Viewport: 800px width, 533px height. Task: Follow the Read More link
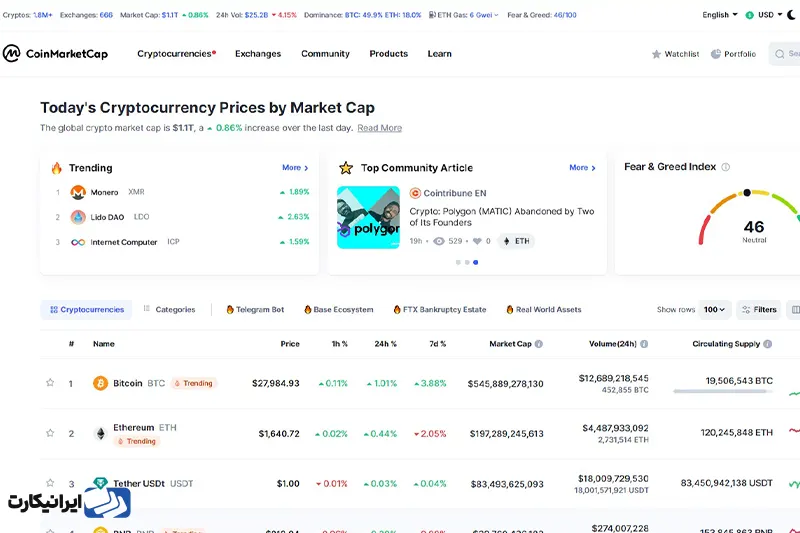pos(379,128)
